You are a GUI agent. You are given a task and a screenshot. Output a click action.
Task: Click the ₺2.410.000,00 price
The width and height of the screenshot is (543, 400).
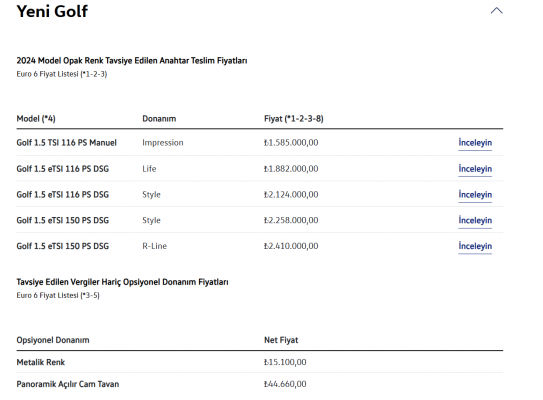291,246
